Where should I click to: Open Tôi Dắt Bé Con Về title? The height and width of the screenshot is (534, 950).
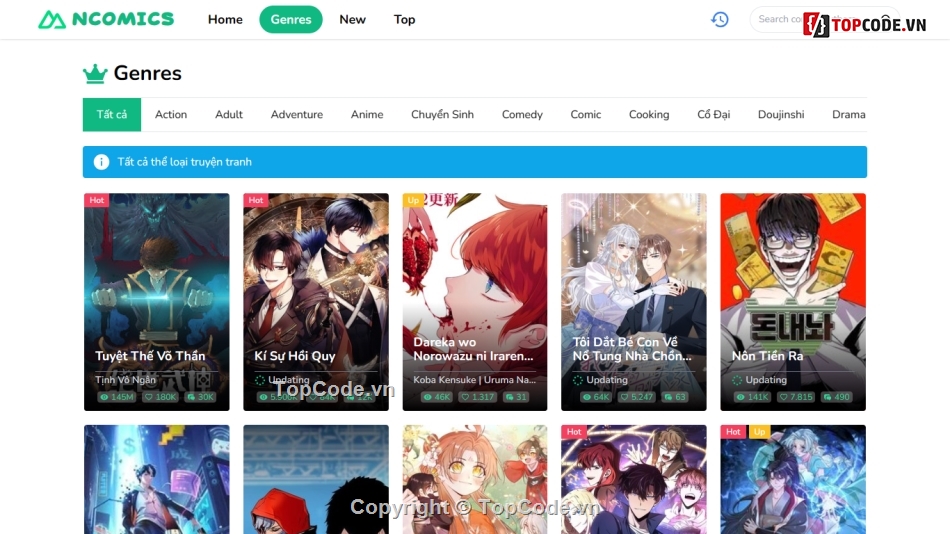(633, 349)
